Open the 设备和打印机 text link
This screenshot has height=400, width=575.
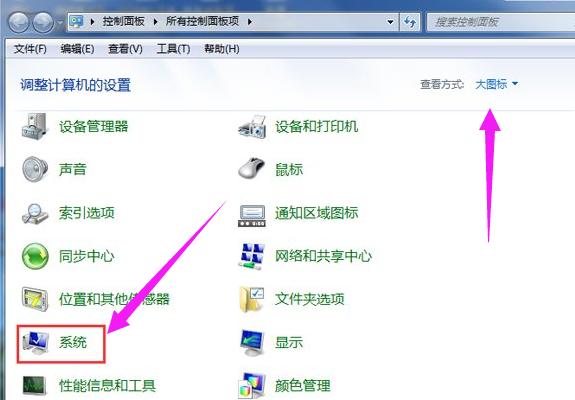316,126
